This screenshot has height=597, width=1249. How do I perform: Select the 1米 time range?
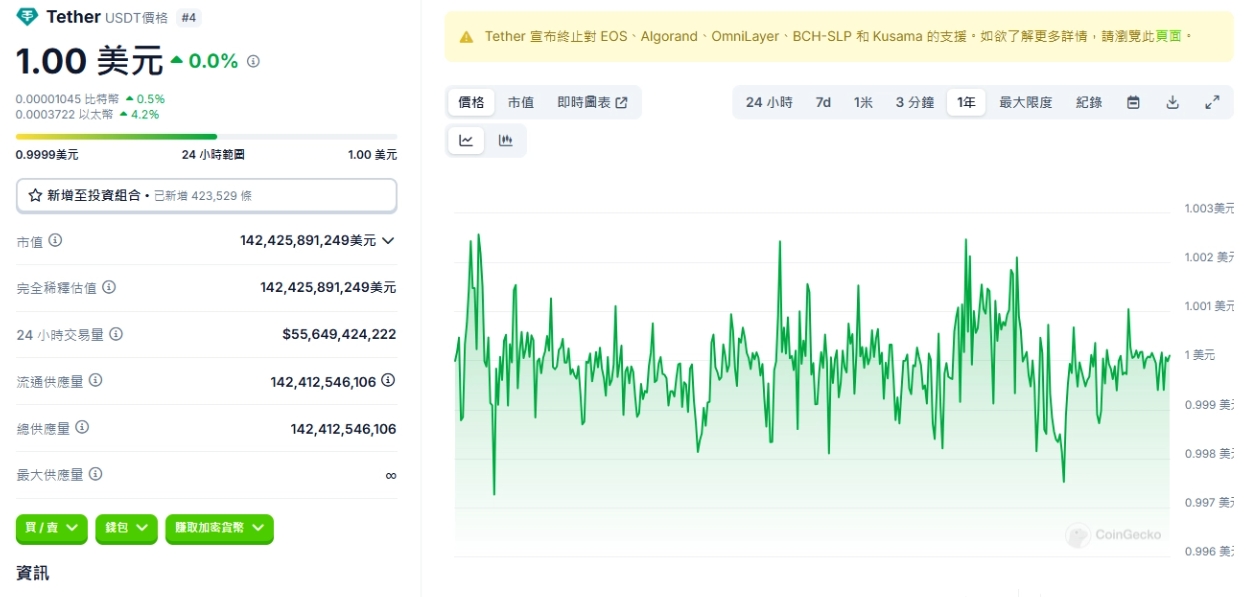click(x=863, y=102)
